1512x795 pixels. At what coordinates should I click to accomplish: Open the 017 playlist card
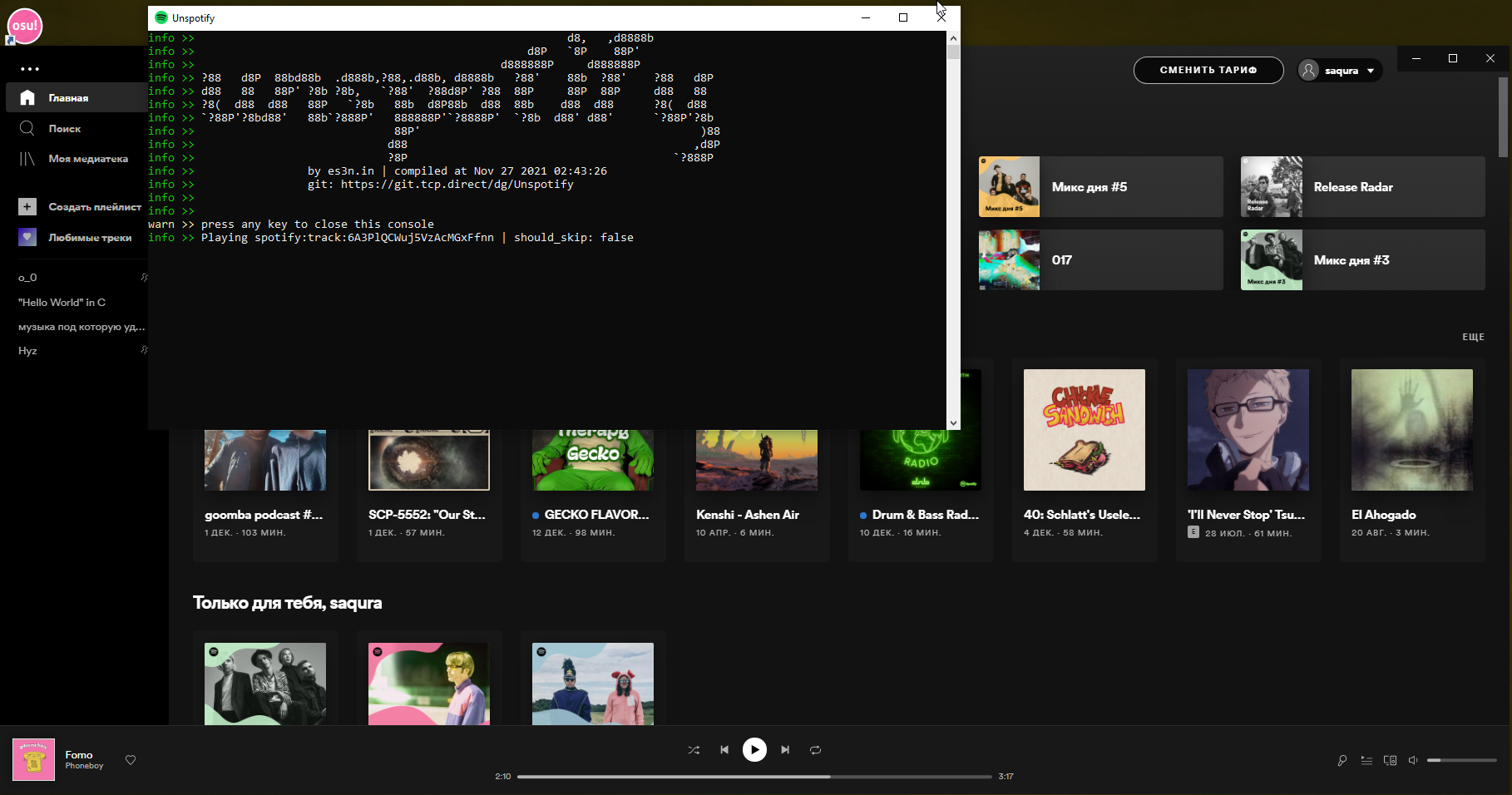point(1101,260)
